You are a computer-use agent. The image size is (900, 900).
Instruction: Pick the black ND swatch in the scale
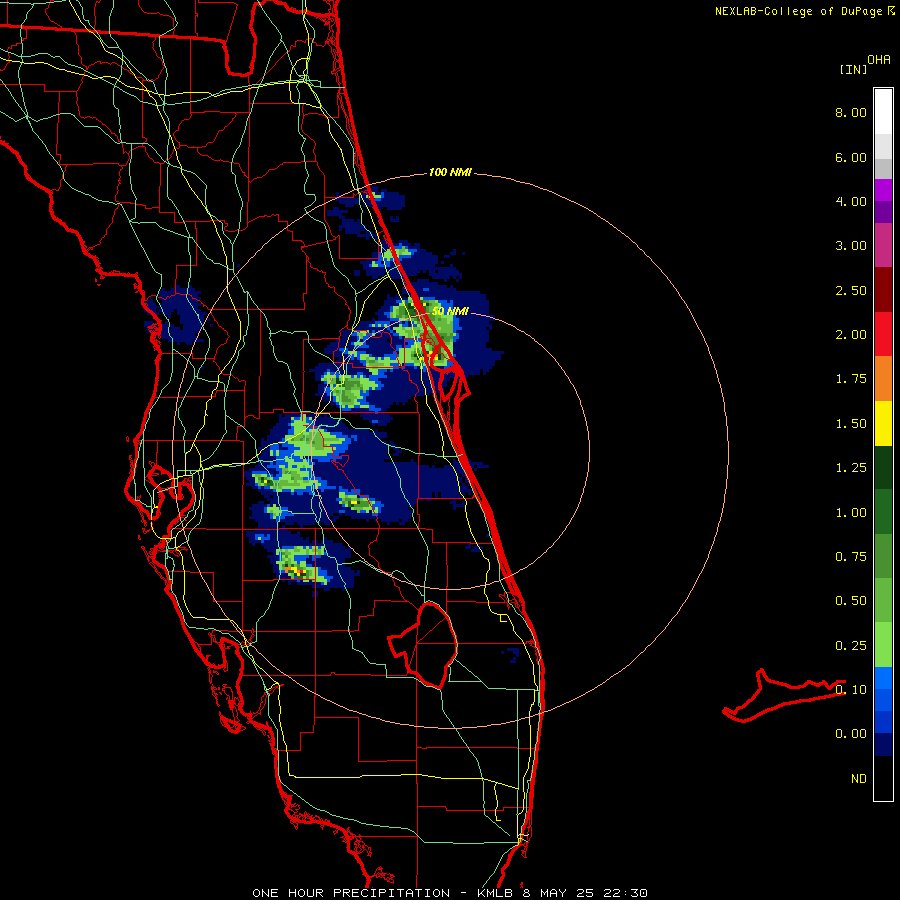click(883, 778)
